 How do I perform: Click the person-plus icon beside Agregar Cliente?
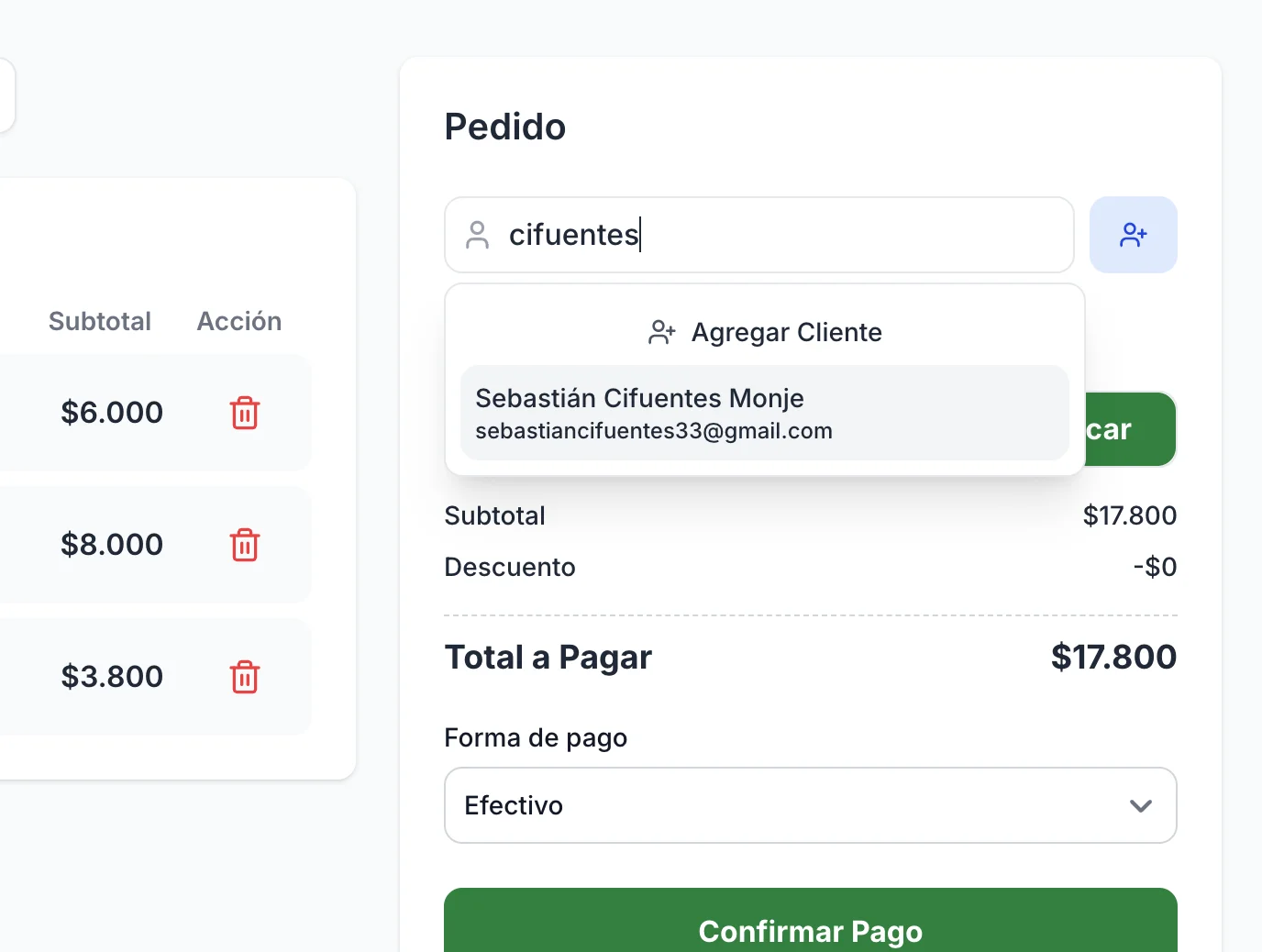(x=661, y=332)
